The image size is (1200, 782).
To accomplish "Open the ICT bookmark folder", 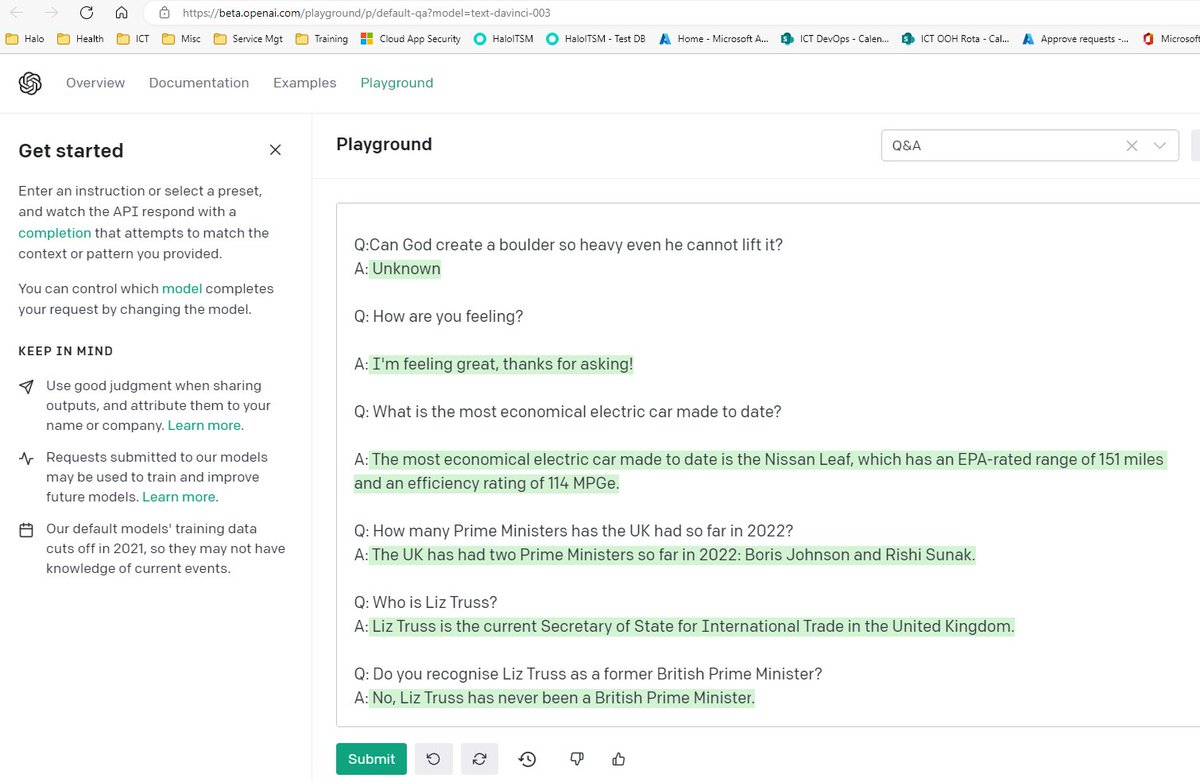I will click(133, 39).
